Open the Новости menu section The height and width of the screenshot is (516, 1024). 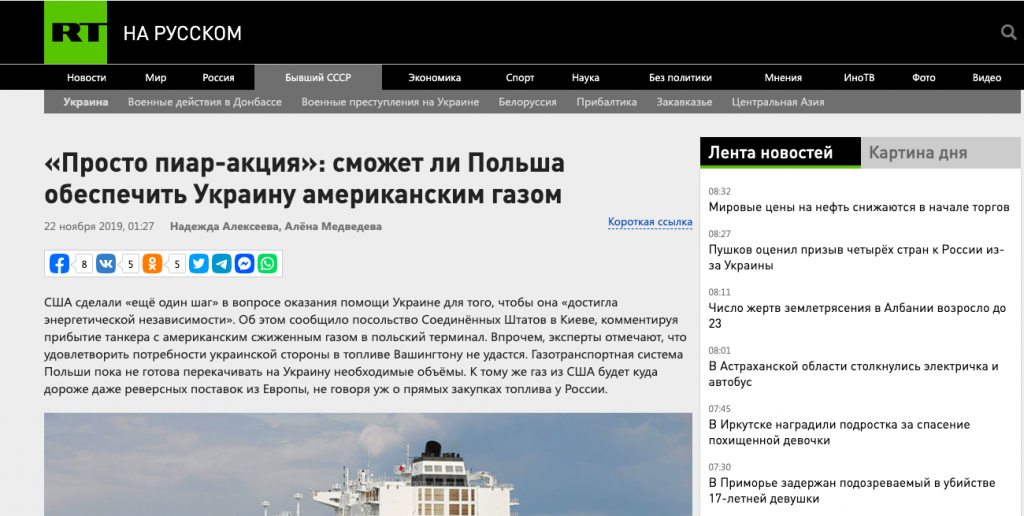click(x=86, y=78)
